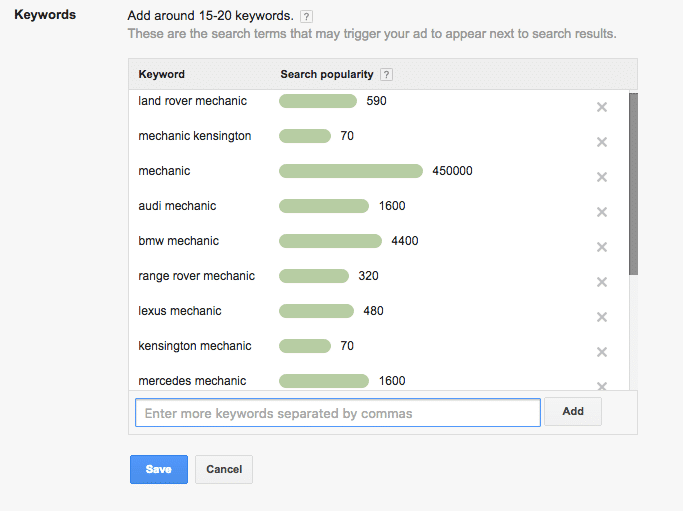The height and width of the screenshot is (511, 683).
Task: Click the popularity bar for 'mechanic'
Action: [351, 171]
